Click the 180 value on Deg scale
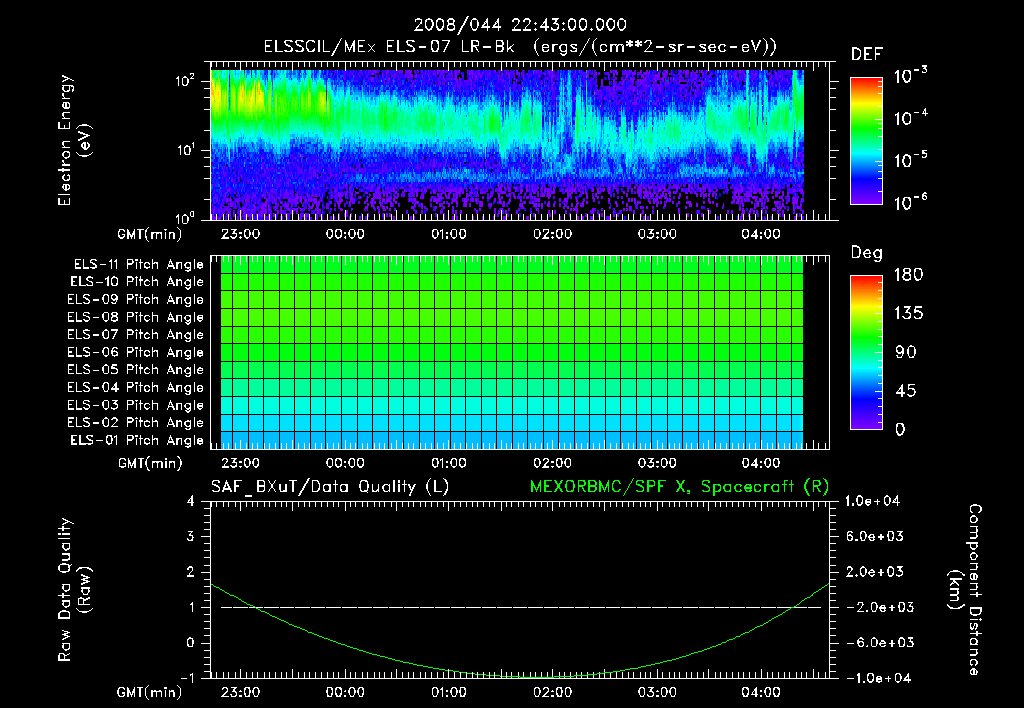 point(908,275)
